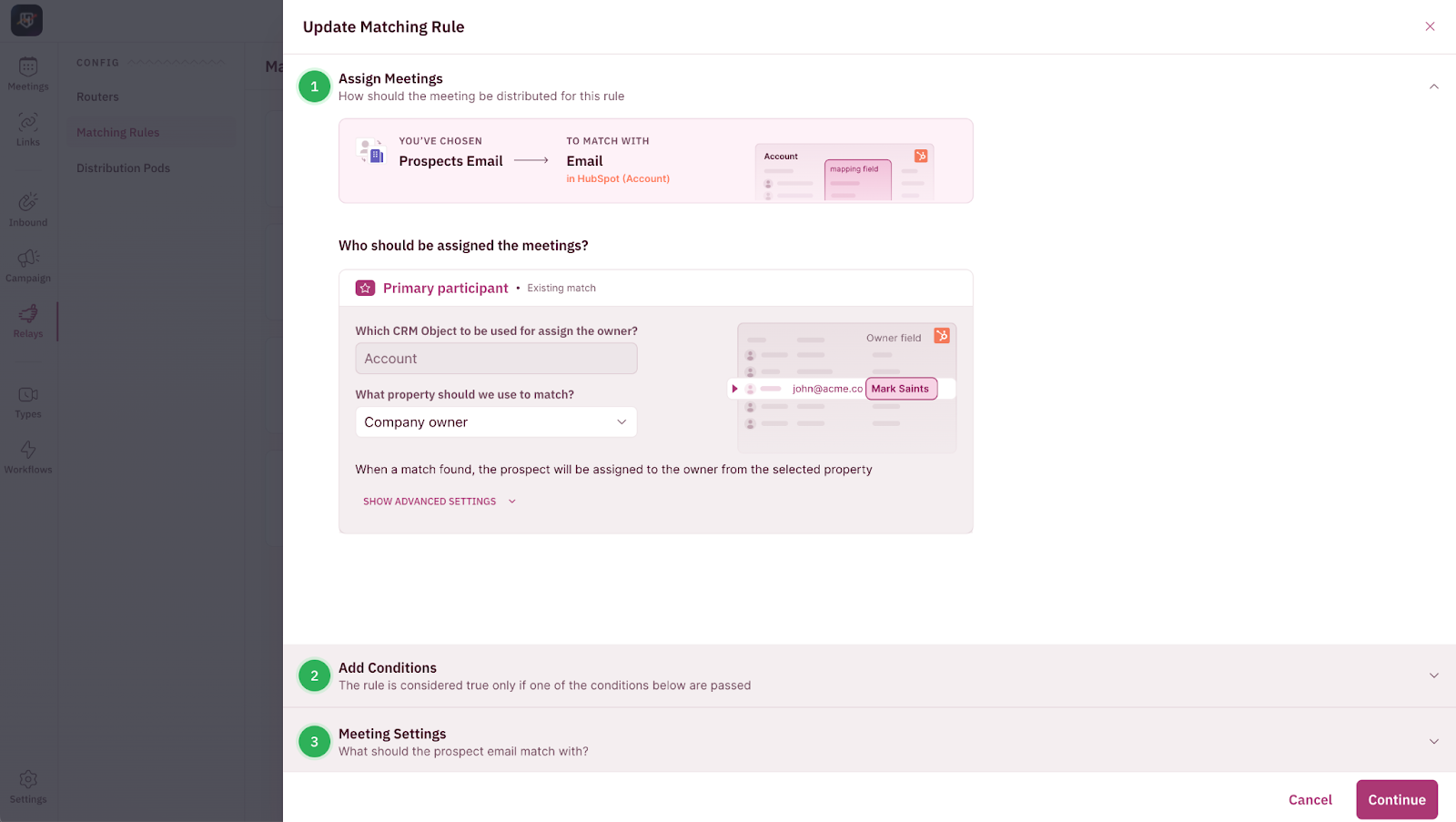Open the Company owner property dropdown

coord(496,422)
